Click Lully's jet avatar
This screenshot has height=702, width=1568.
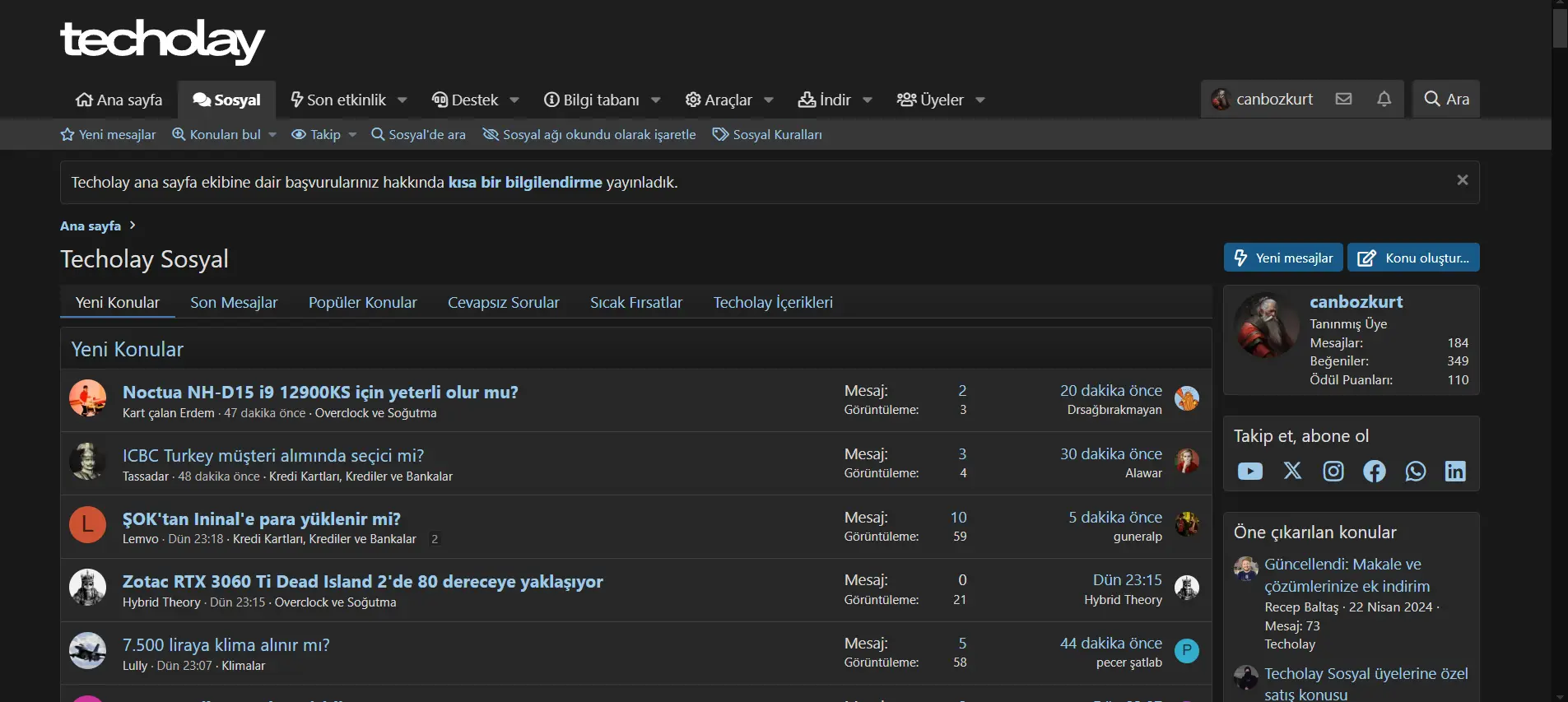tap(87, 651)
